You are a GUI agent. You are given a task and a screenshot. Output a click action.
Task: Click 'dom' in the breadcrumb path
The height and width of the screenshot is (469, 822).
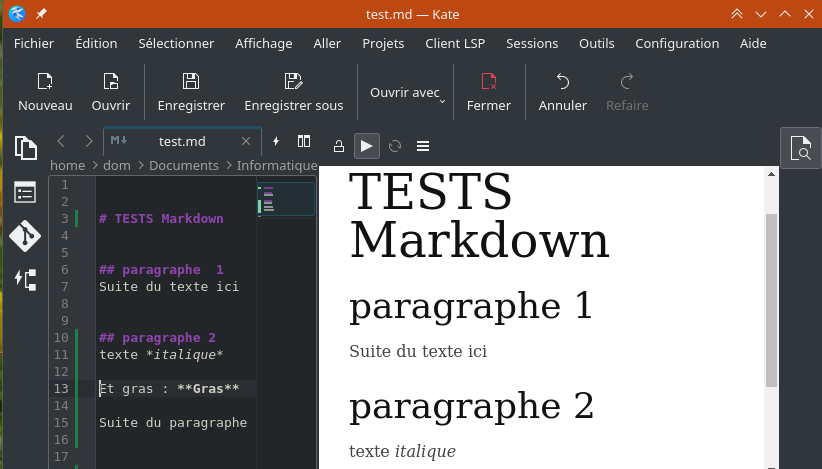117,166
